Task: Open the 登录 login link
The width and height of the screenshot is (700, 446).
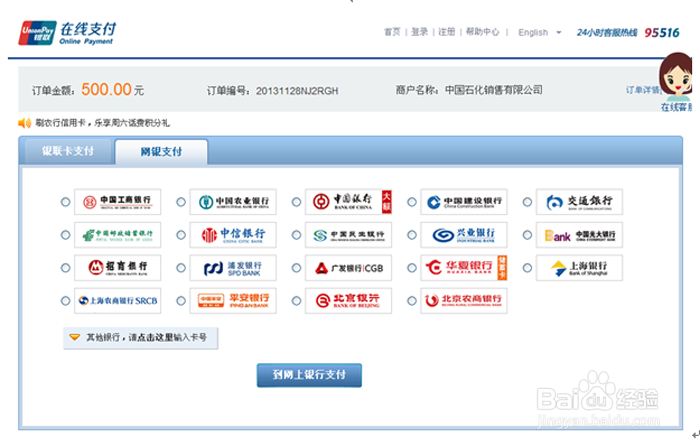Action: tap(419, 32)
